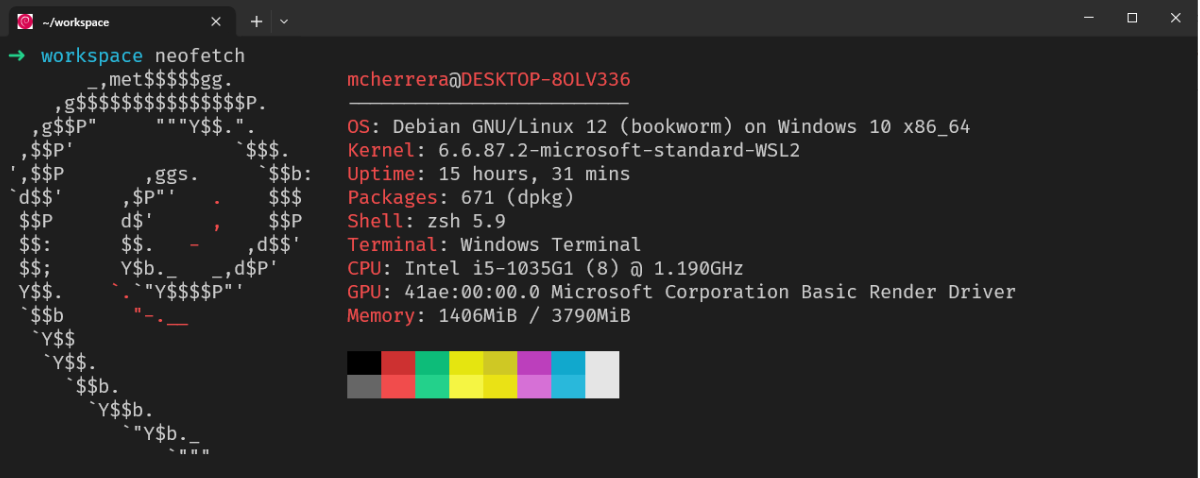Close the Windows Terminal window
The height and width of the screenshot is (478, 1200).
[1177, 18]
